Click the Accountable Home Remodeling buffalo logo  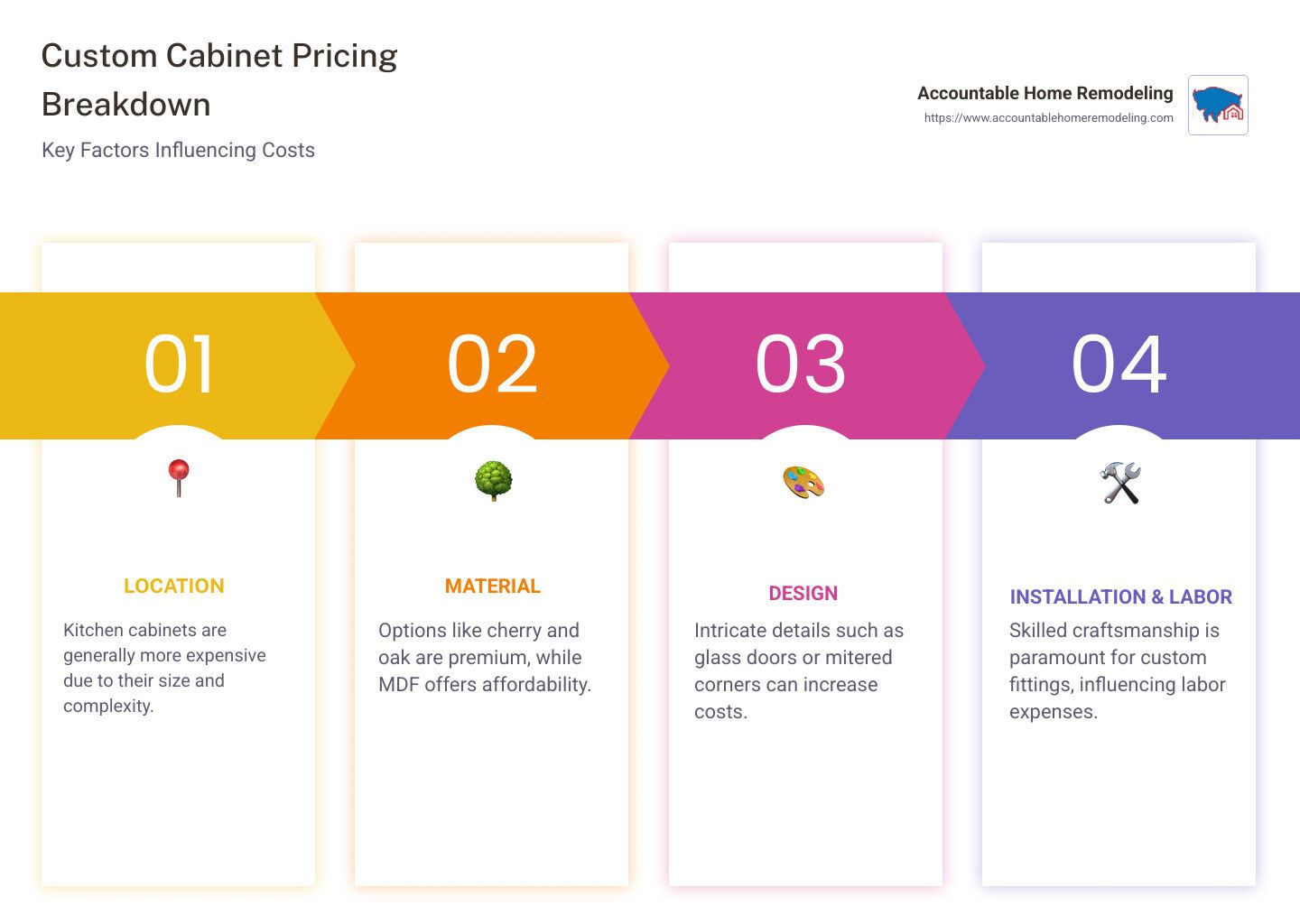pos(1218,105)
